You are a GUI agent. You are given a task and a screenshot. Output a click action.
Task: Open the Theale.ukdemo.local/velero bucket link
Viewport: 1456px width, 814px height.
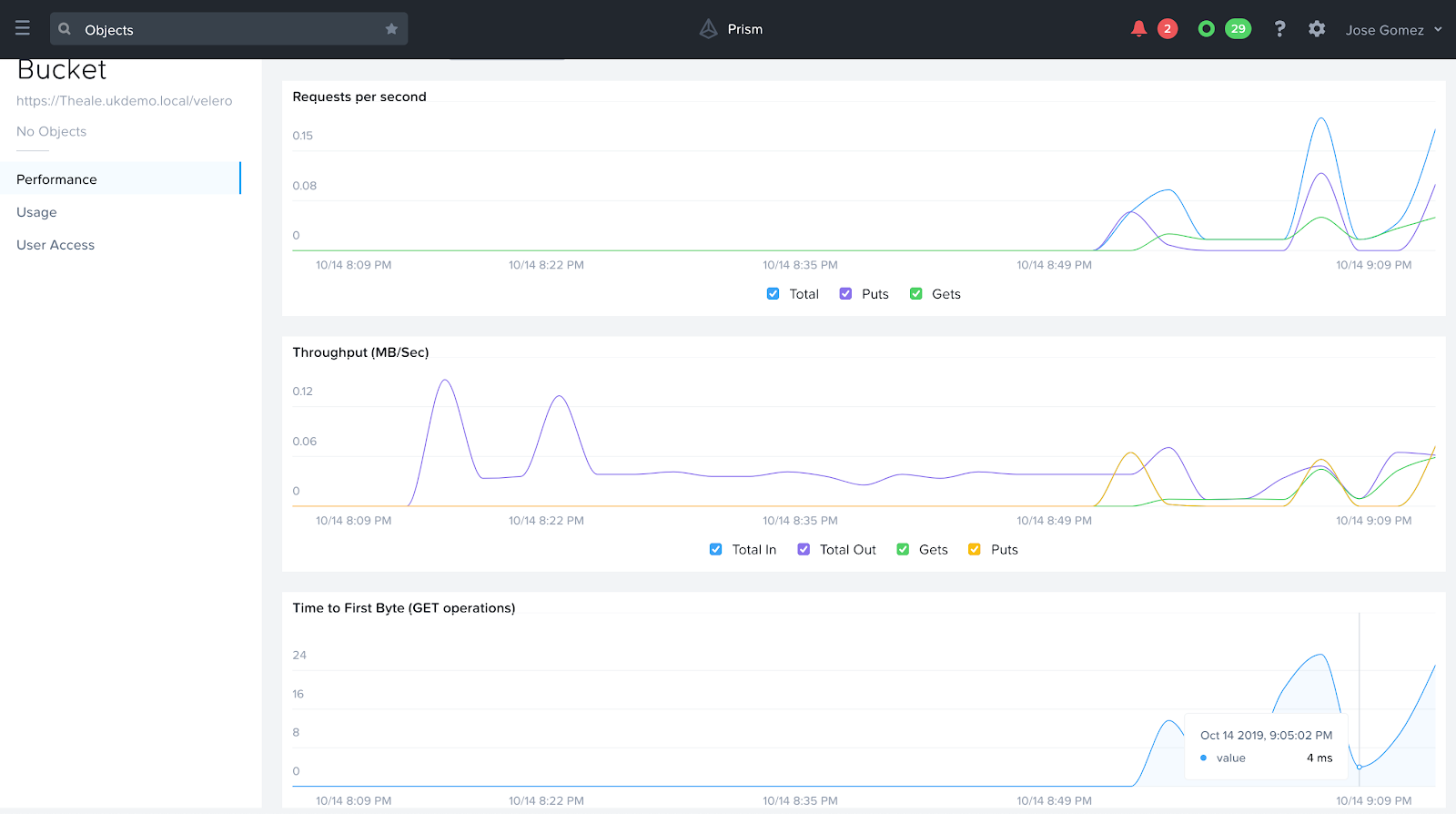coord(124,101)
